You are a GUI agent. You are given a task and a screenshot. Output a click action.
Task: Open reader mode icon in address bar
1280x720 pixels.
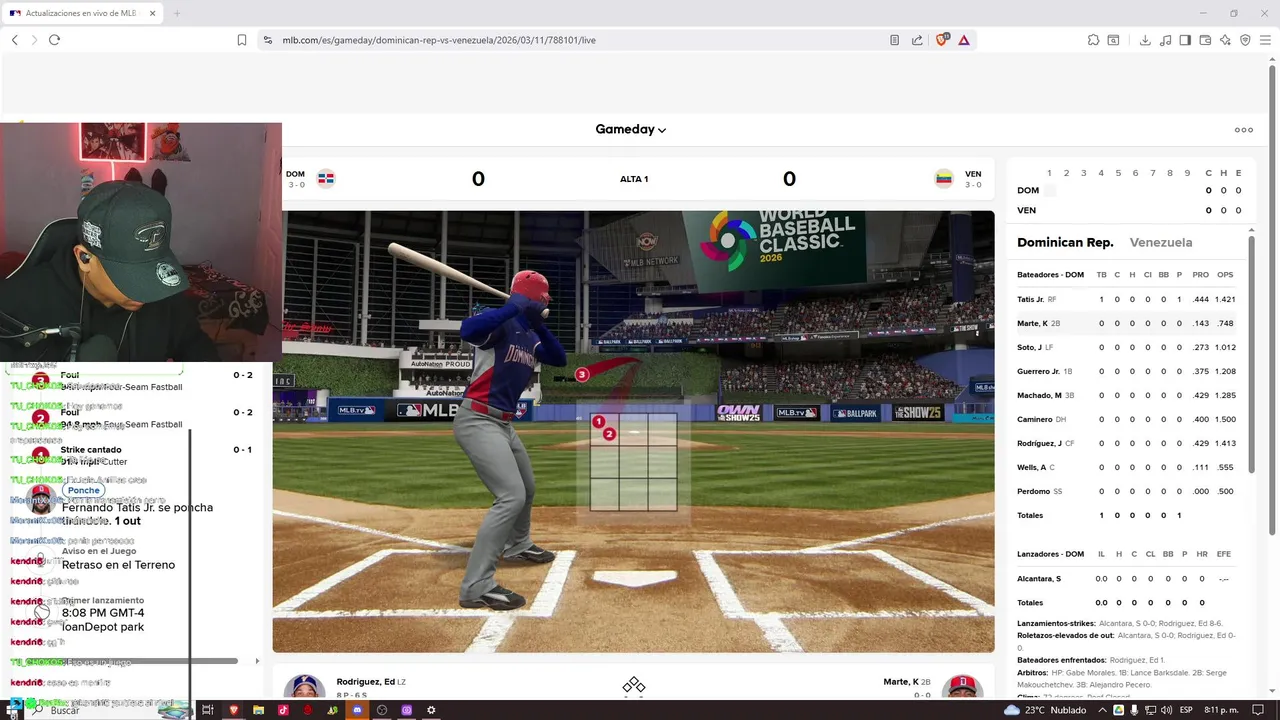pyautogui.click(x=894, y=40)
